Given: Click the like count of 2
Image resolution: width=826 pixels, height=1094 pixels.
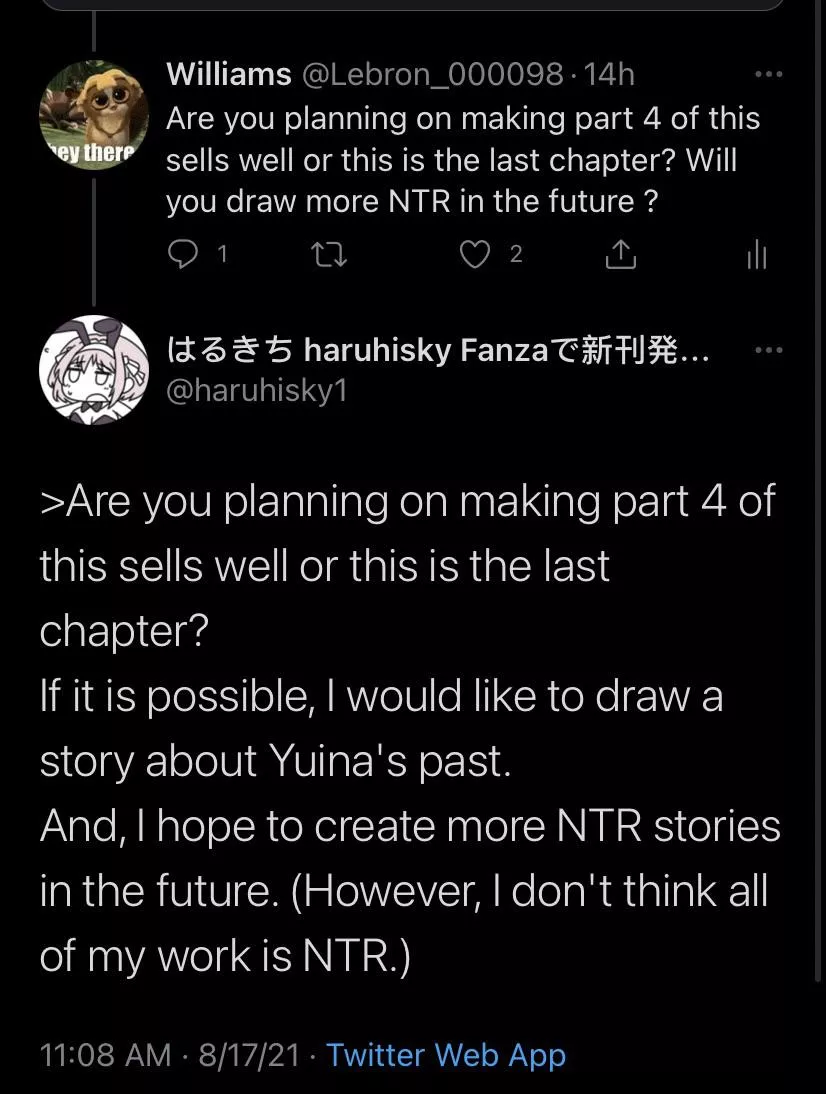Looking at the screenshot, I should tap(515, 255).
